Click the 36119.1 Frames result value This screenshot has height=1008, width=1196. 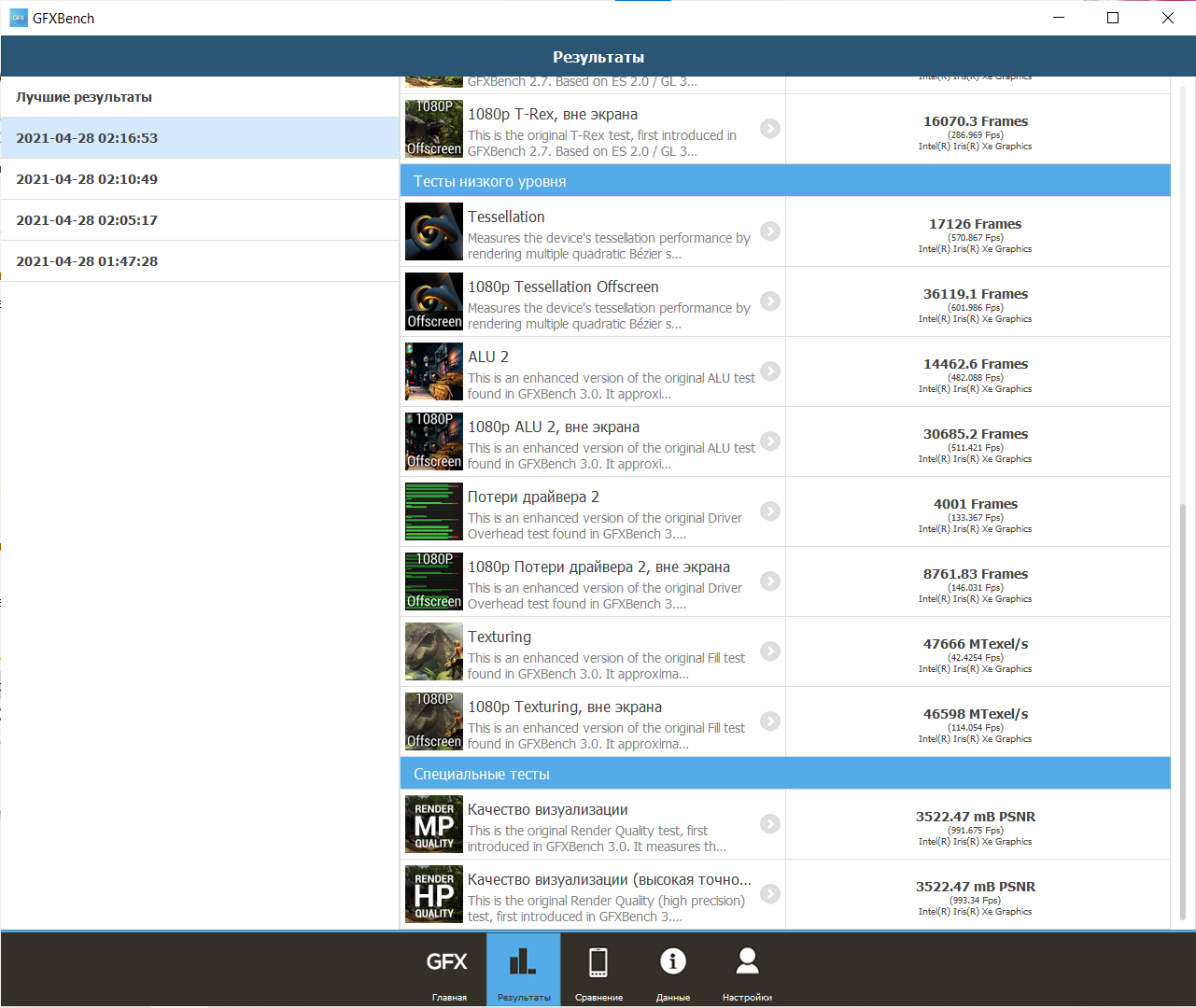pyautogui.click(x=976, y=294)
